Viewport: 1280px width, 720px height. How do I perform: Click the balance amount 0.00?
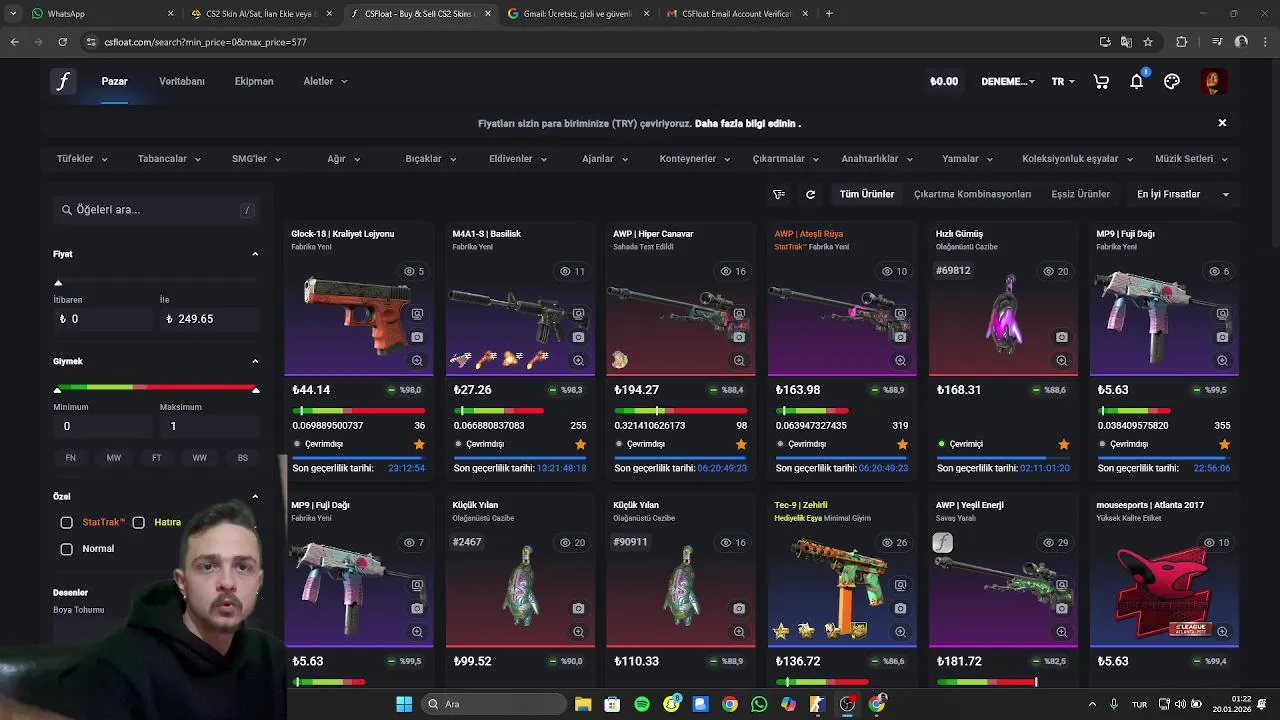point(944,82)
